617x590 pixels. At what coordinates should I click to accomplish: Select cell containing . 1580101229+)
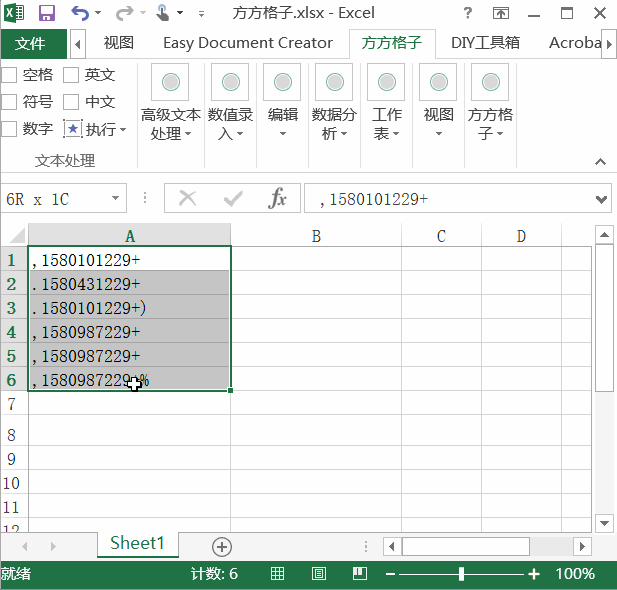(129, 307)
